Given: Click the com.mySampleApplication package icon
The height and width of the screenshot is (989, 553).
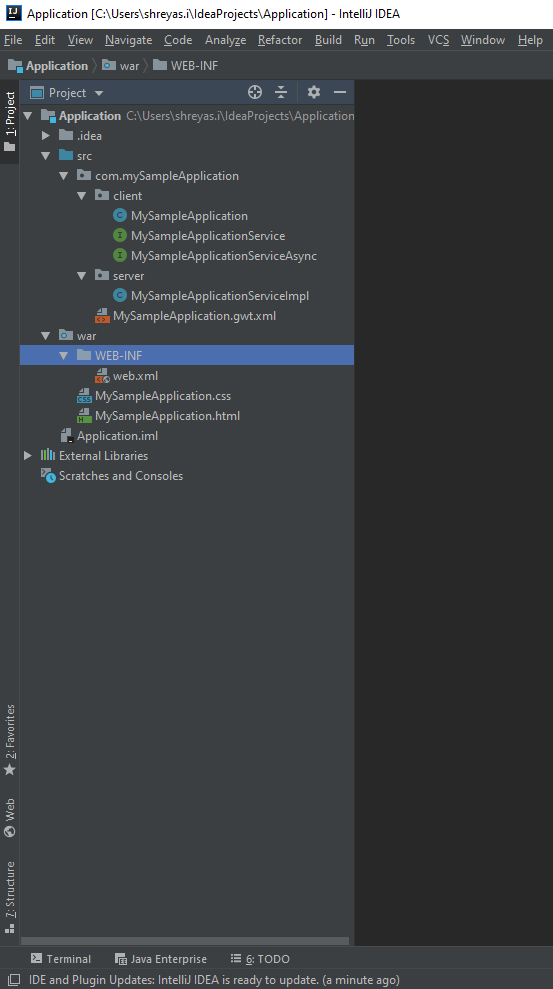Looking at the screenshot, I should pyautogui.click(x=84, y=175).
